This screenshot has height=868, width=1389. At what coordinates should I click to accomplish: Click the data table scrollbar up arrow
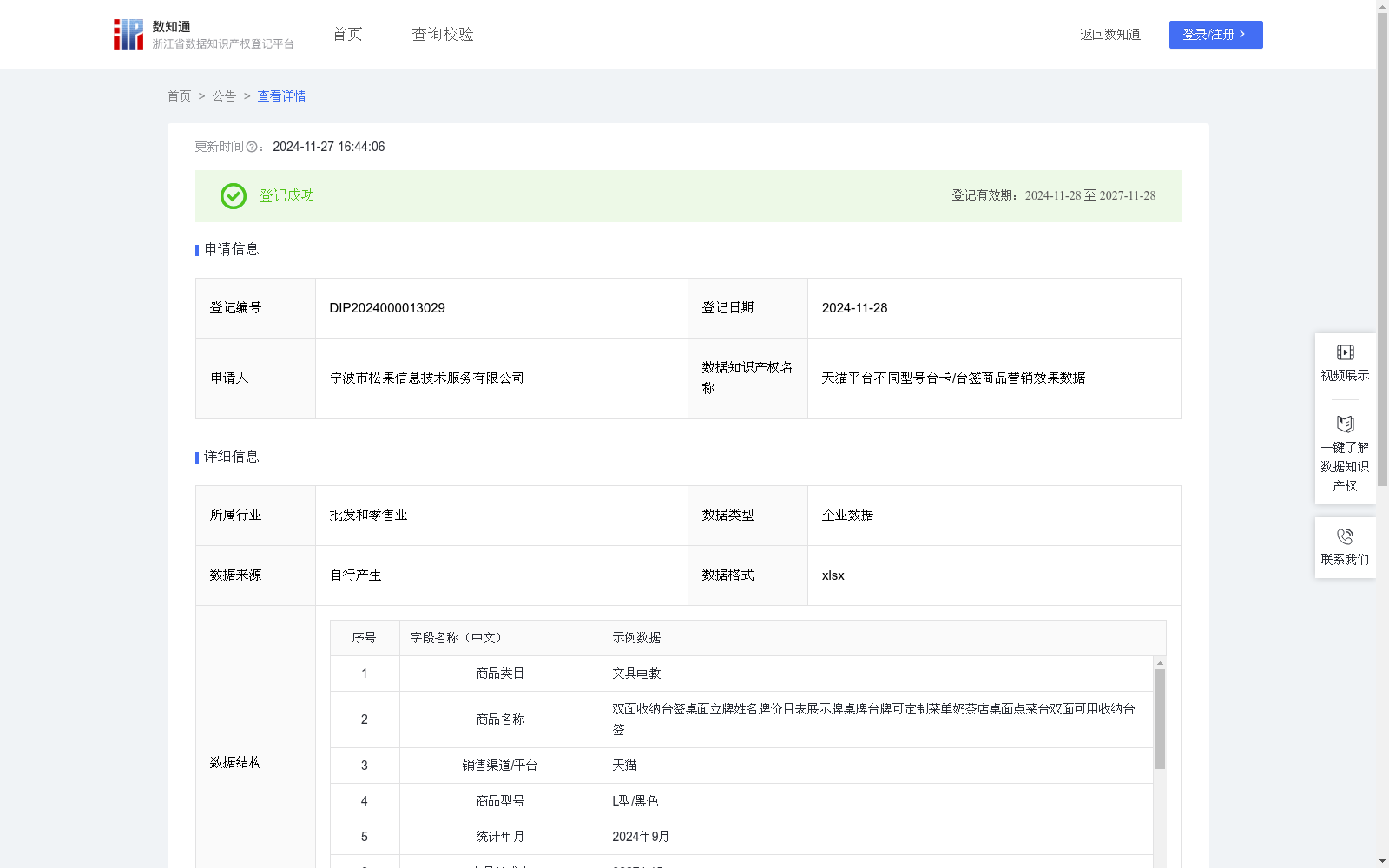point(1160,663)
